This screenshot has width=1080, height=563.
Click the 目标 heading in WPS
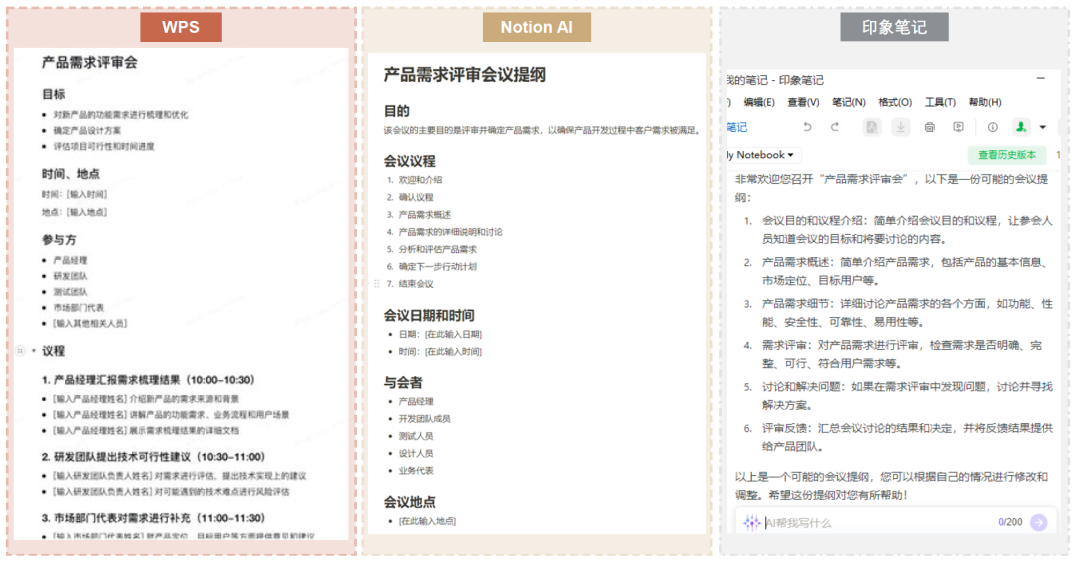[x=54, y=94]
